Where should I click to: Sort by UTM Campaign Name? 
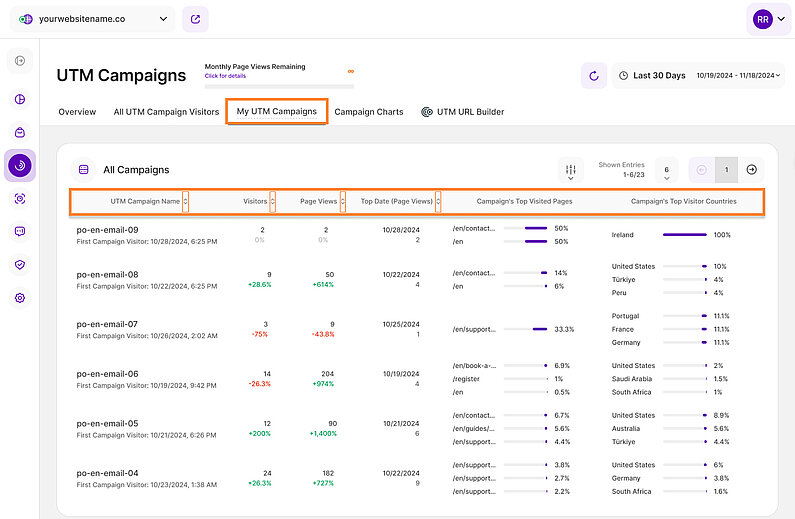point(186,201)
